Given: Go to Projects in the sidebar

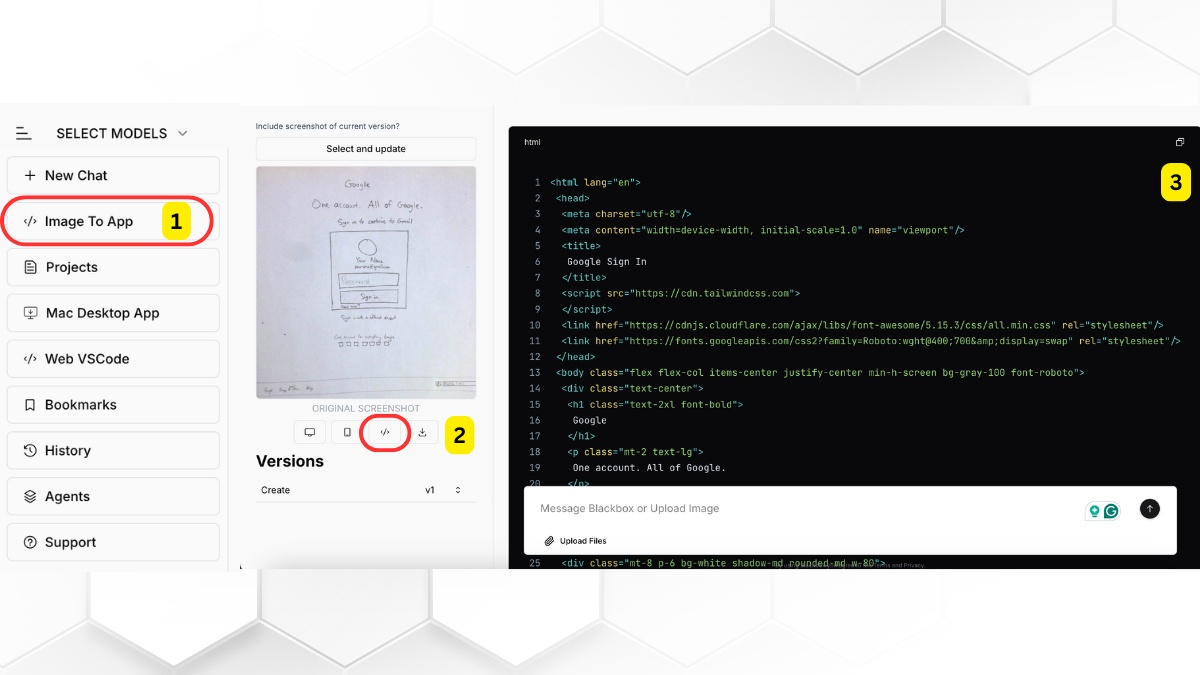Looking at the screenshot, I should 113,267.
